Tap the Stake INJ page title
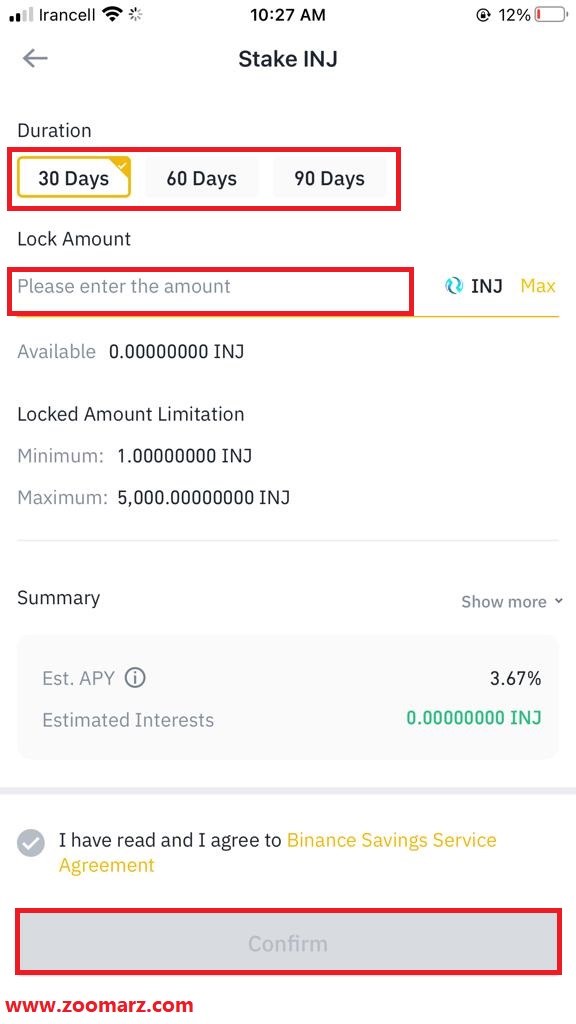Screen dimensions: 576x1024 (x=288, y=59)
